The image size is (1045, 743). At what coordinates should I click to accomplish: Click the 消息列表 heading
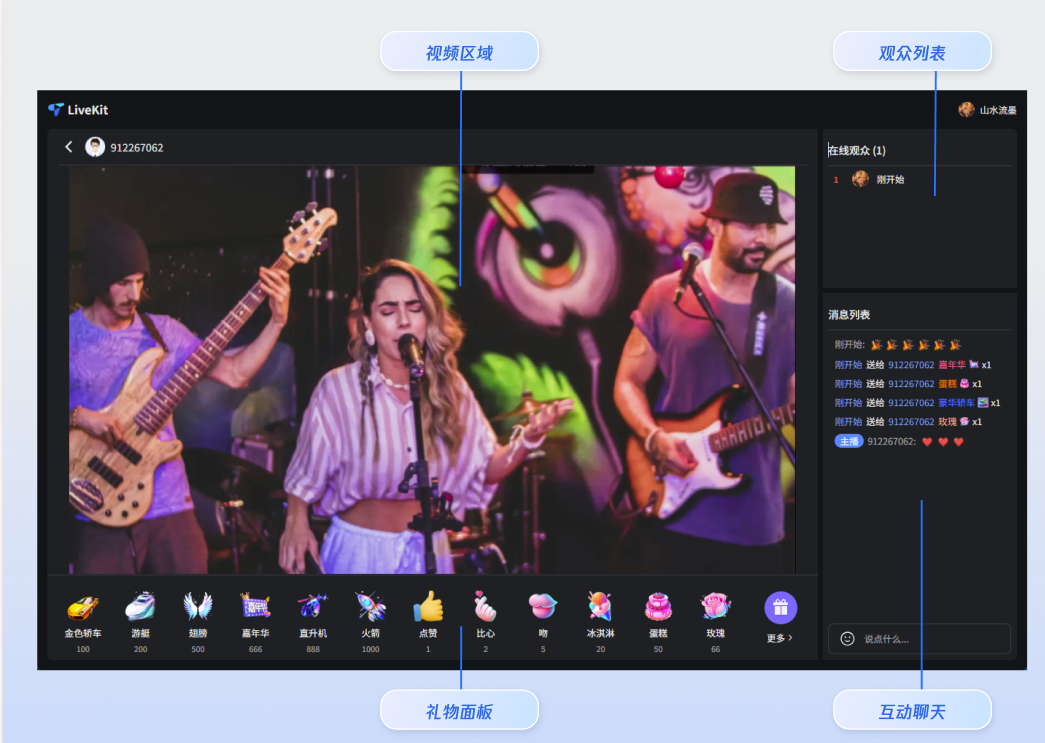tap(849, 315)
